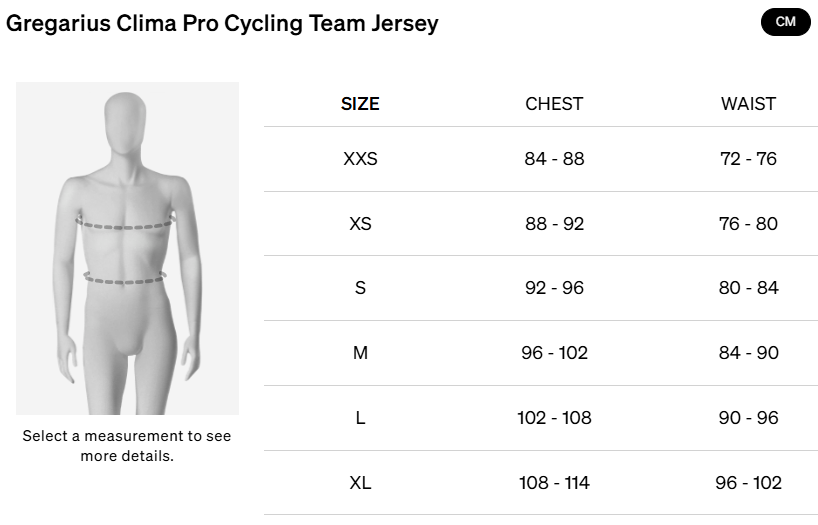Click the SIZE column header
The height and width of the screenshot is (525, 818).
pos(360,104)
